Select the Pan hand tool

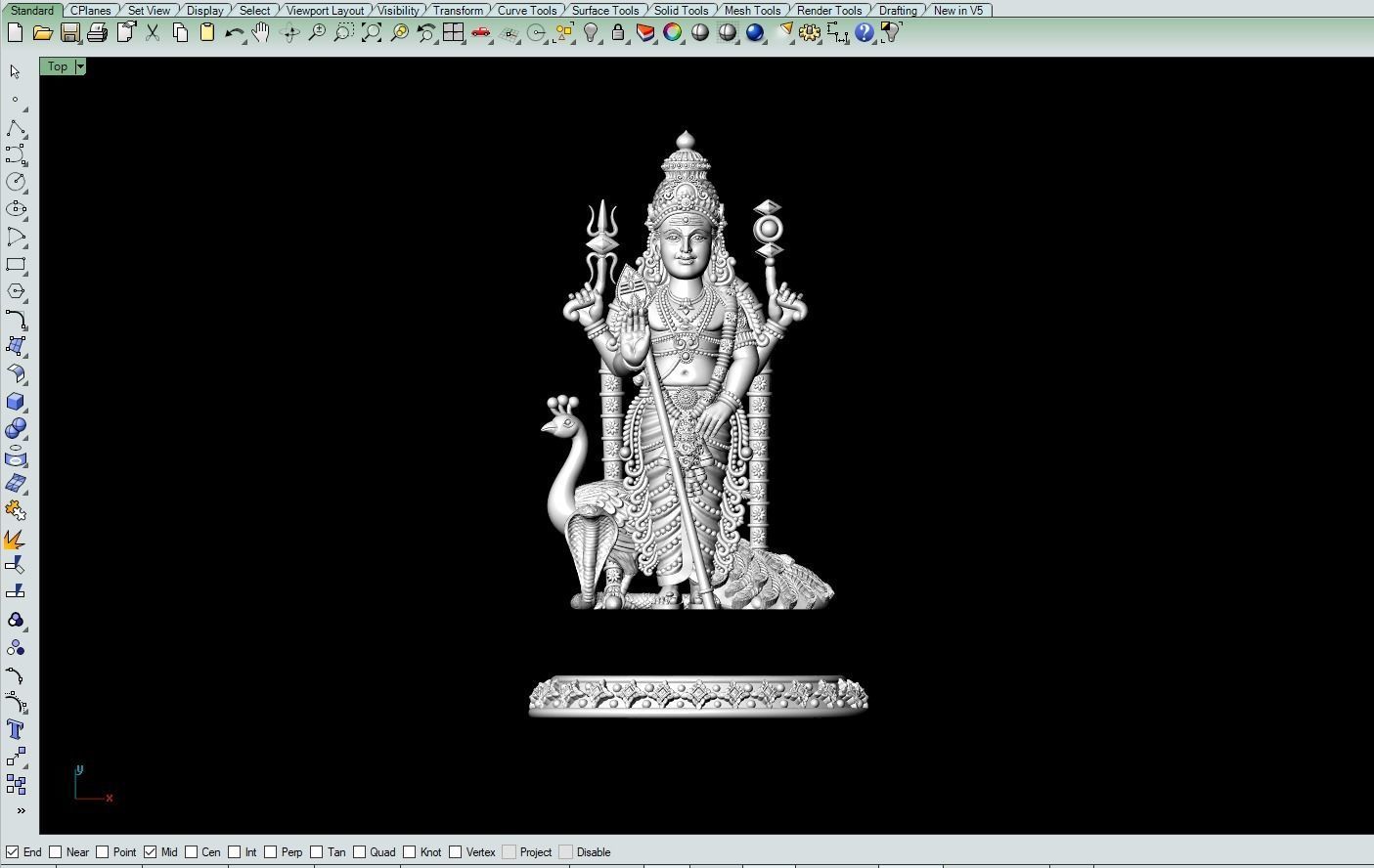tap(261, 32)
